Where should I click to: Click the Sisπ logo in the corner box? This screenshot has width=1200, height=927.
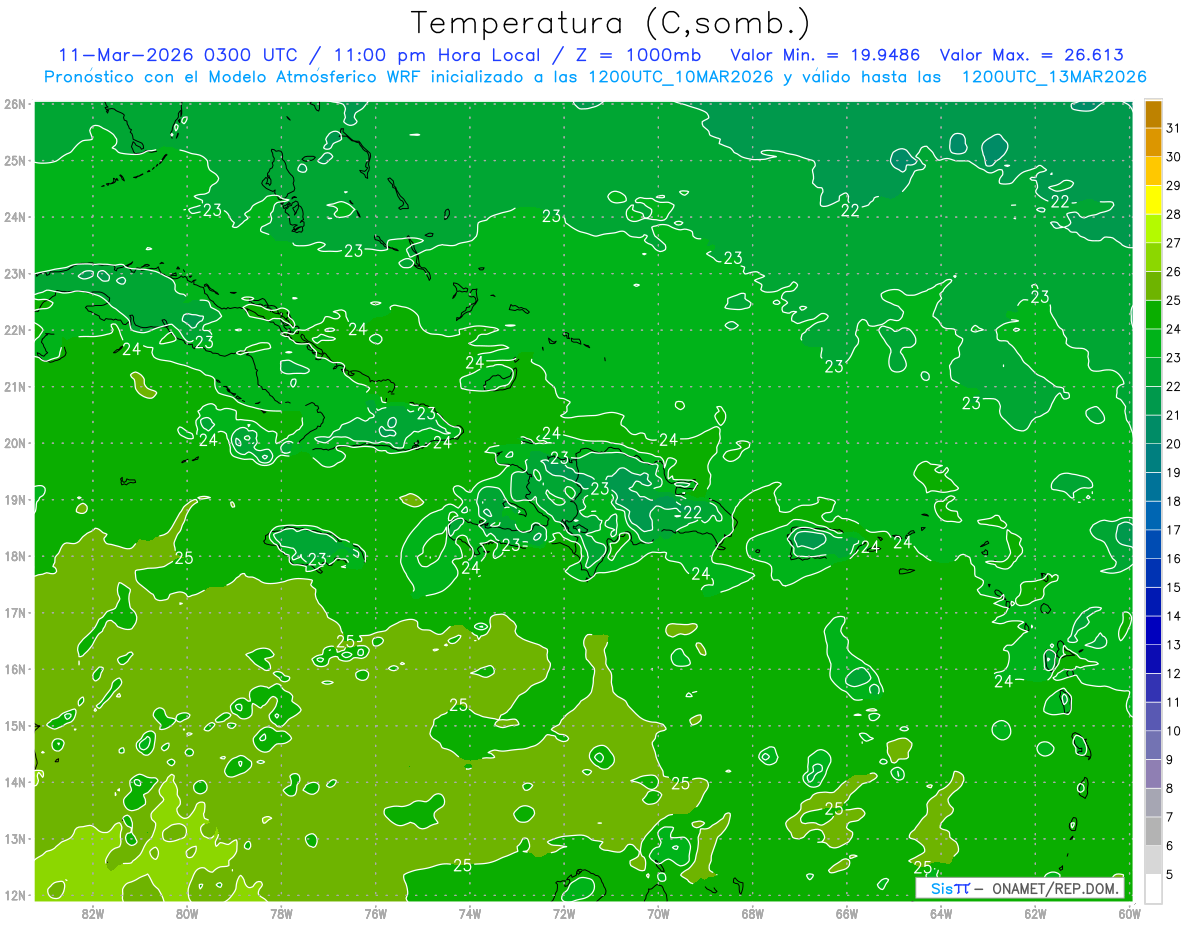(949, 888)
